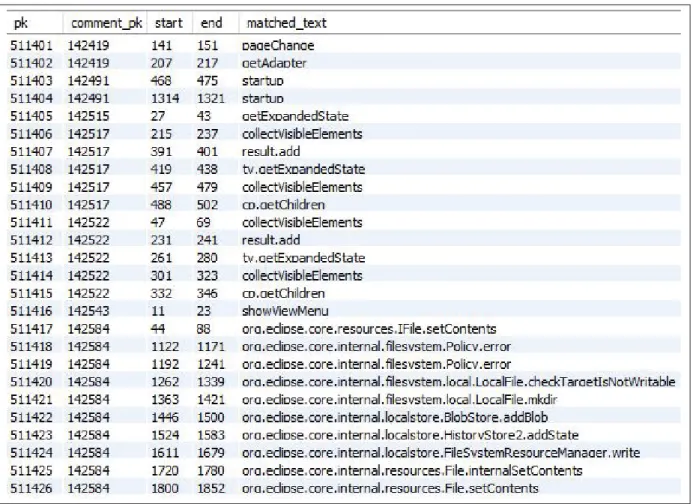Select pk cell 511417
Image resolution: width=693 pixels, height=504 pixels.
click(31, 329)
